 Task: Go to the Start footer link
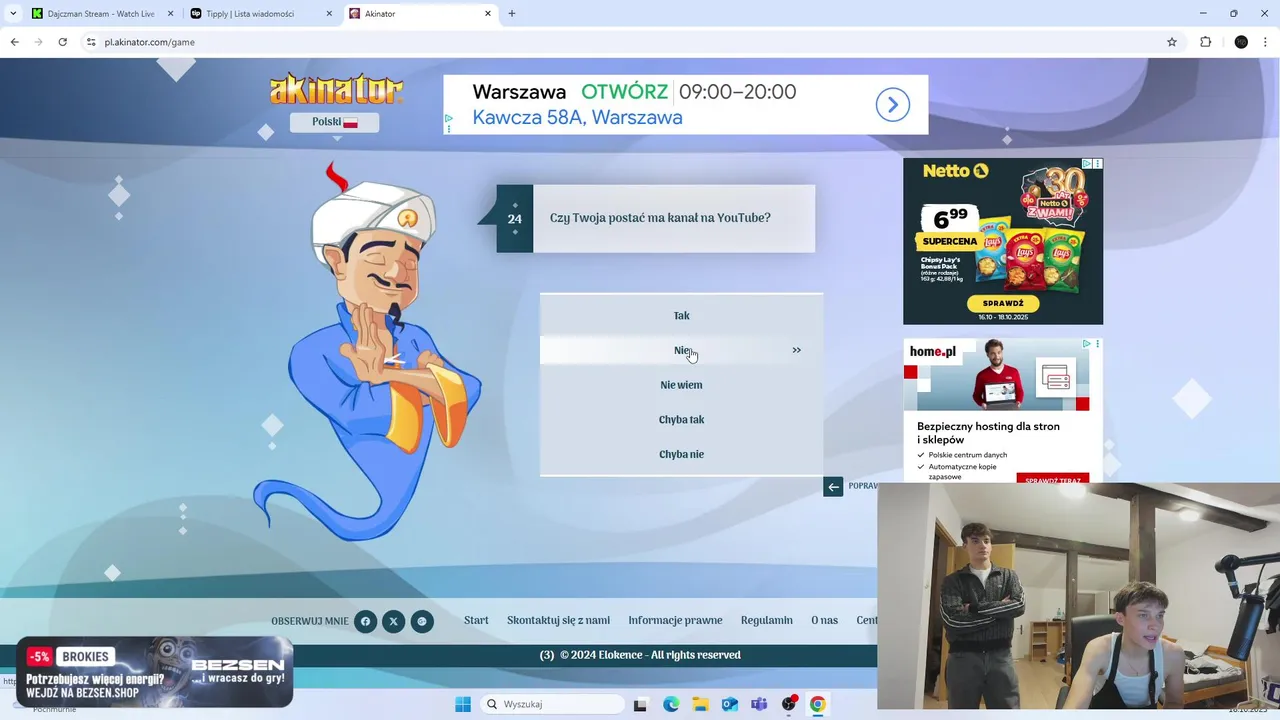(x=476, y=620)
